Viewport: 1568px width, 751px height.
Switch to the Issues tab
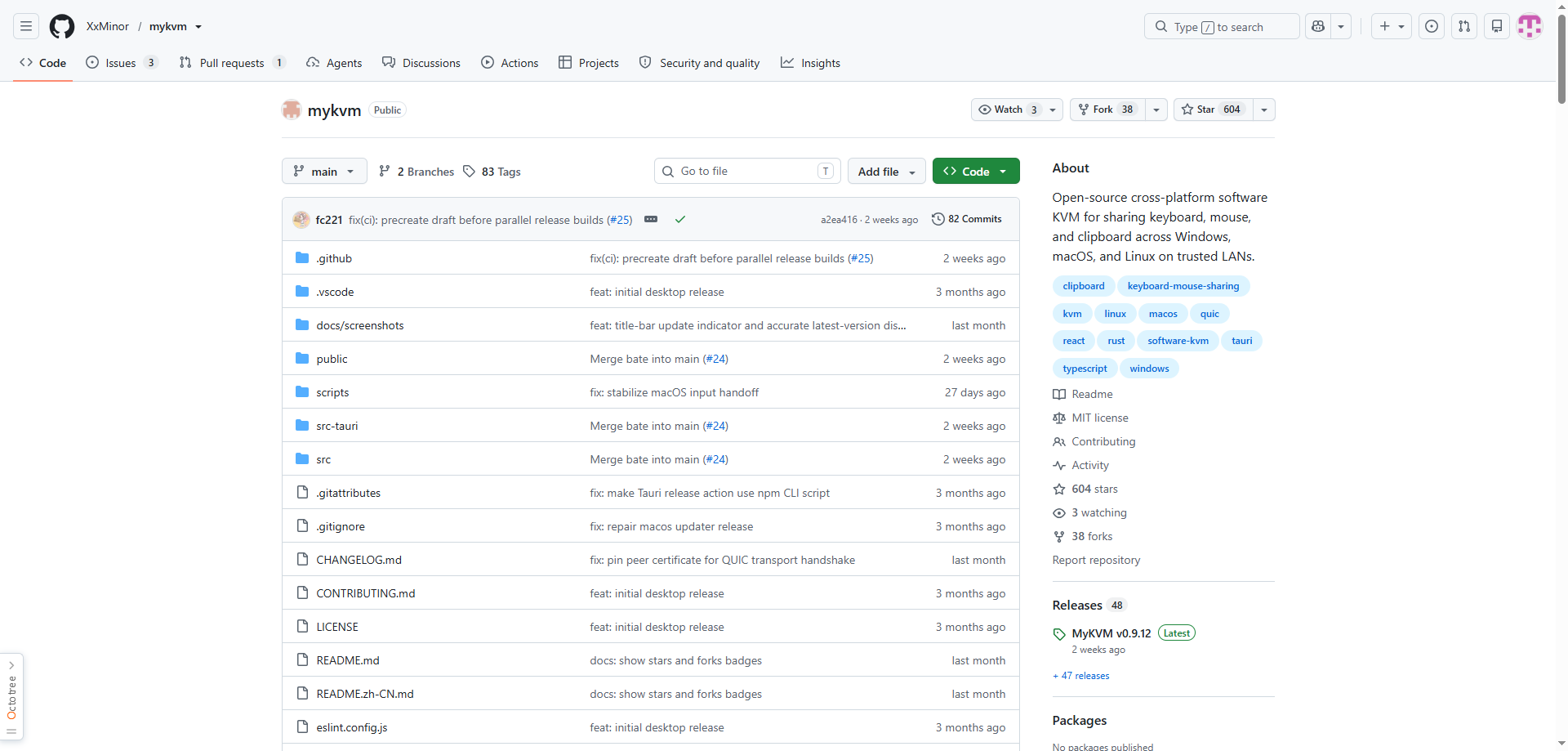pos(121,63)
